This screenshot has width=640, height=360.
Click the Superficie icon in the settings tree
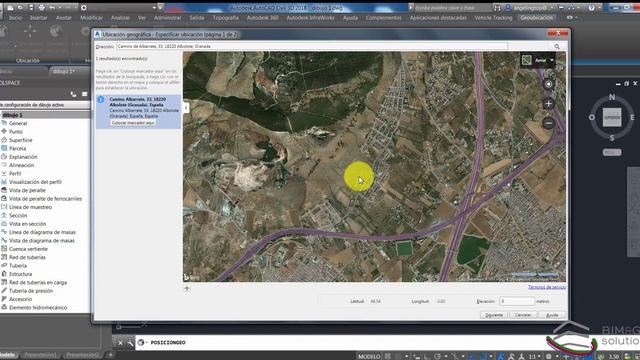[x=4, y=140]
